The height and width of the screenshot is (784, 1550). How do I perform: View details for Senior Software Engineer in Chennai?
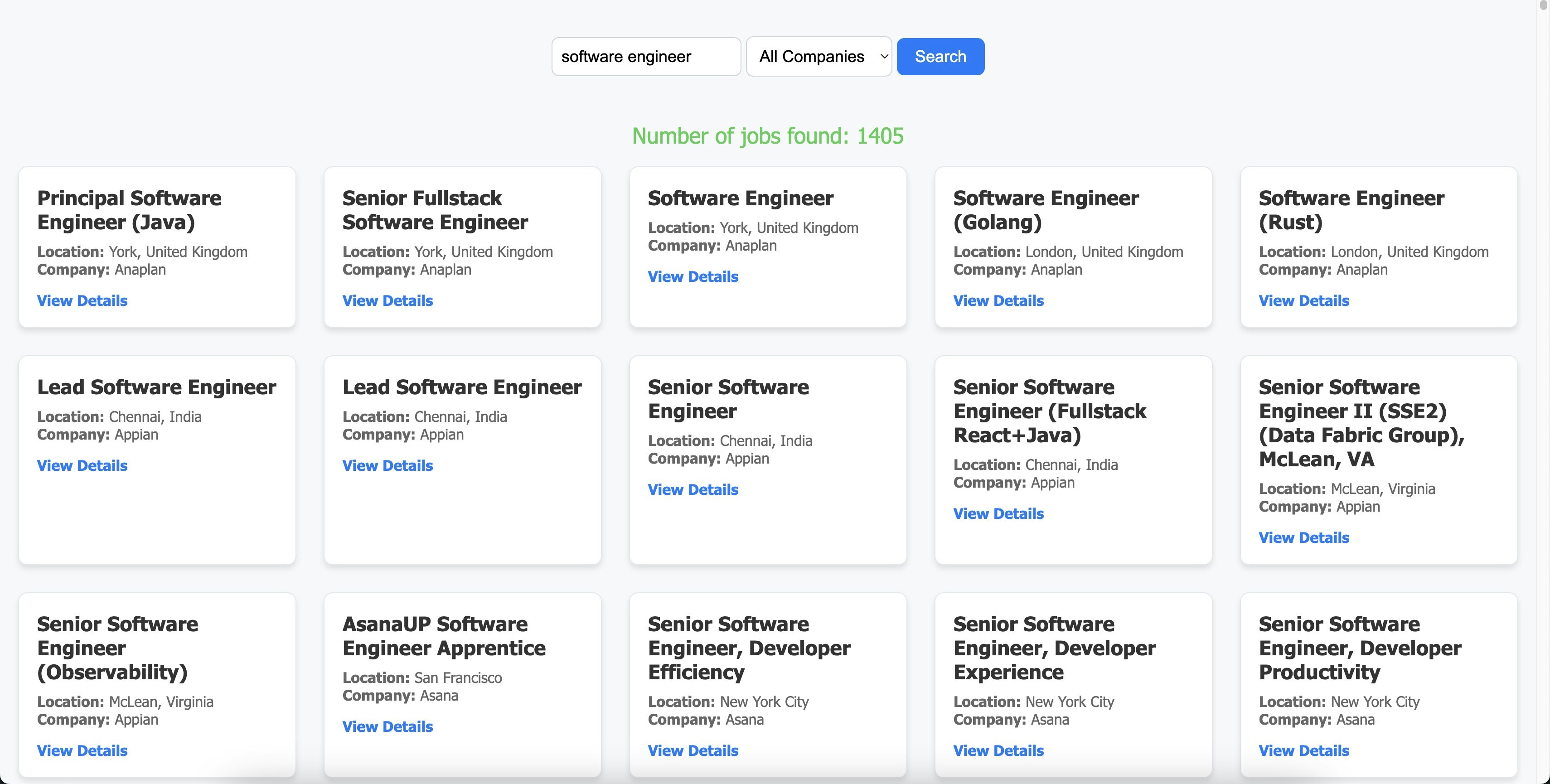pyautogui.click(x=693, y=489)
